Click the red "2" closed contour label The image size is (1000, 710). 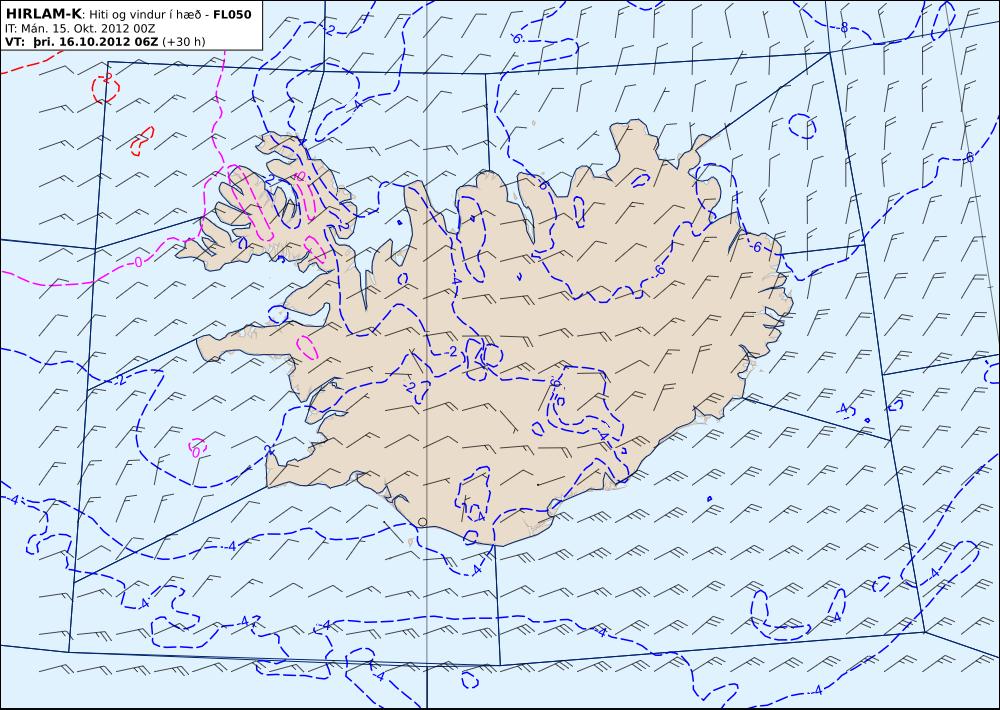pyautogui.click(x=108, y=77)
